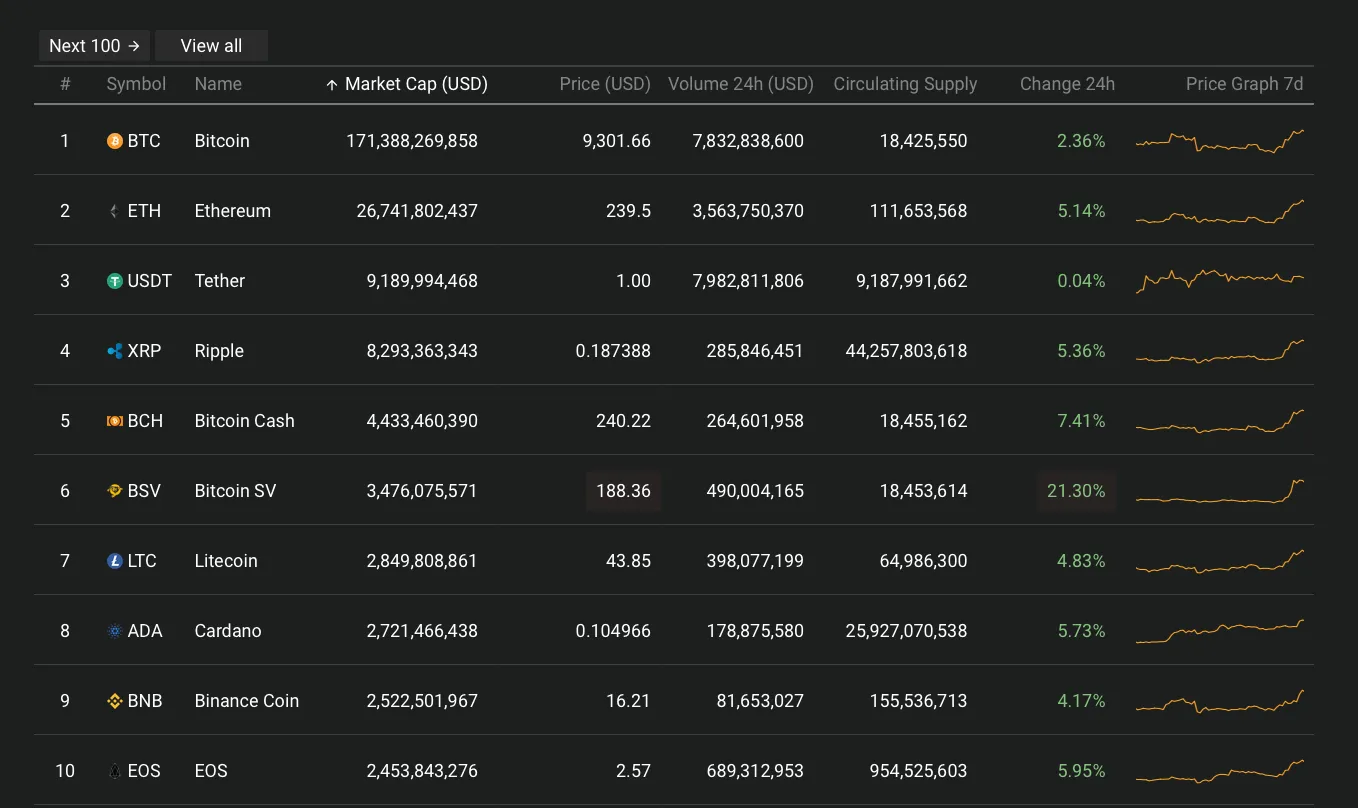
Task: Click the Bitcoin BTC coin icon
Action: pyautogui.click(x=115, y=141)
